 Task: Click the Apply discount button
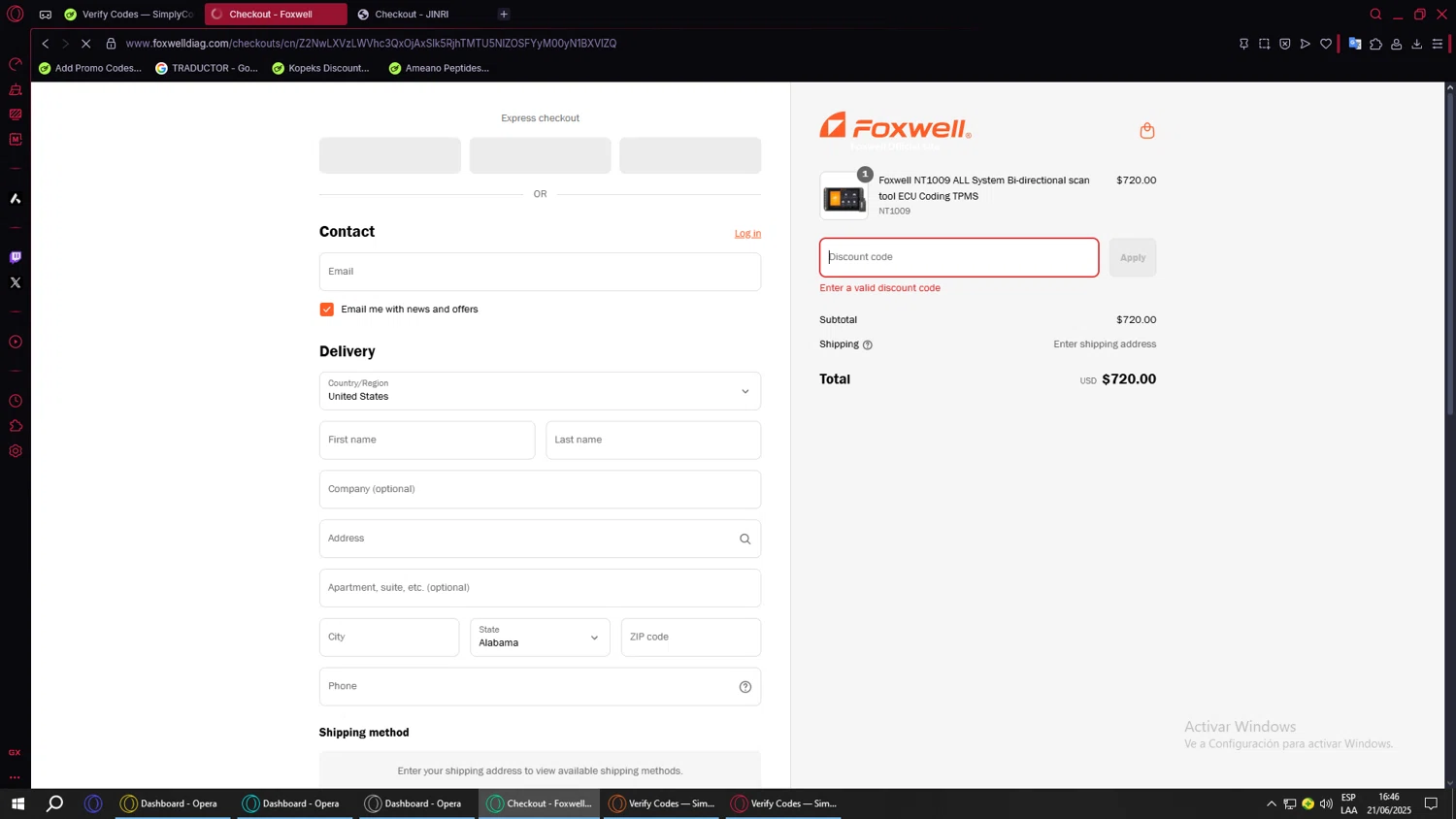point(1133,257)
